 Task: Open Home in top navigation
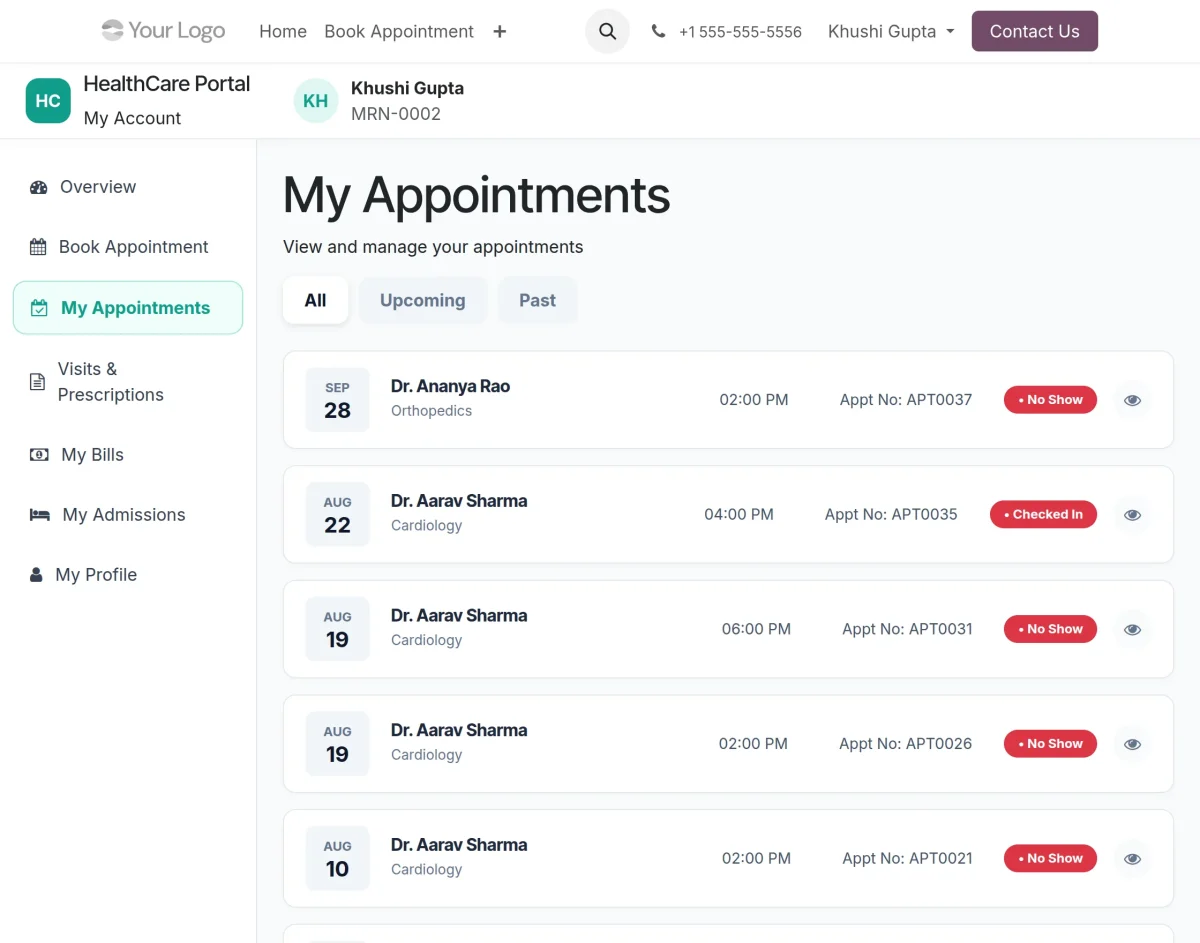pyautogui.click(x=283, y=31)
